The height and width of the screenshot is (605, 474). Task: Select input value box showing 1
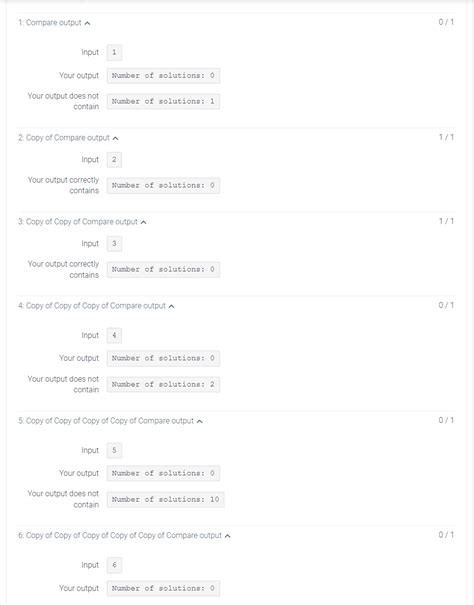(114, 52)
